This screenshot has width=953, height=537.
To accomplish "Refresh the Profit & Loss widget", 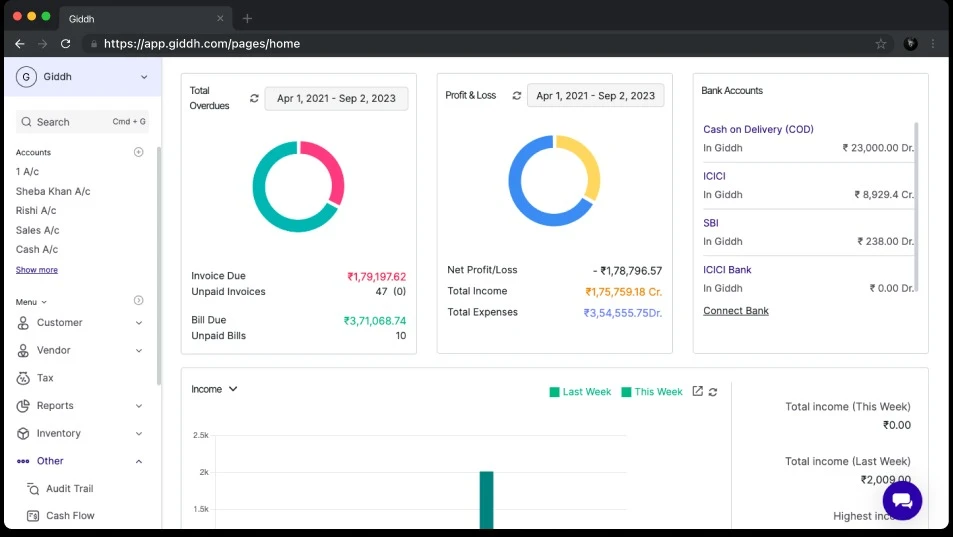I will coord(517,96).
